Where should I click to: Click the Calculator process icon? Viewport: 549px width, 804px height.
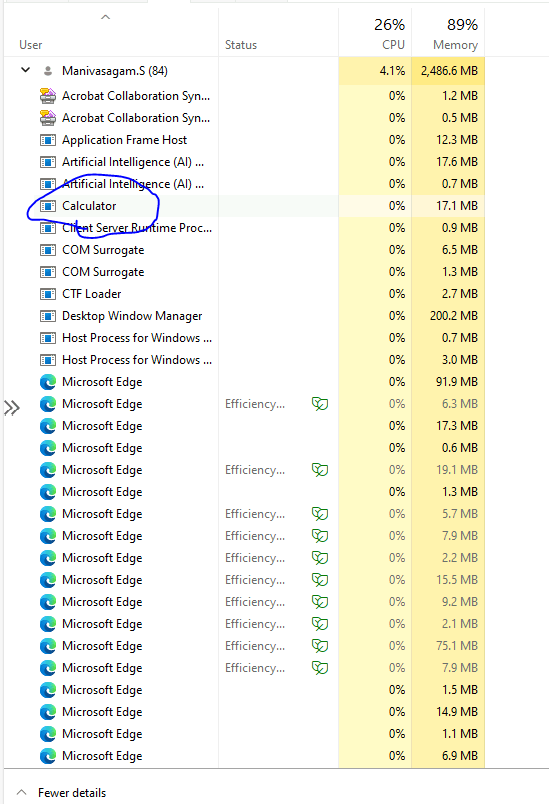[48, 206]
